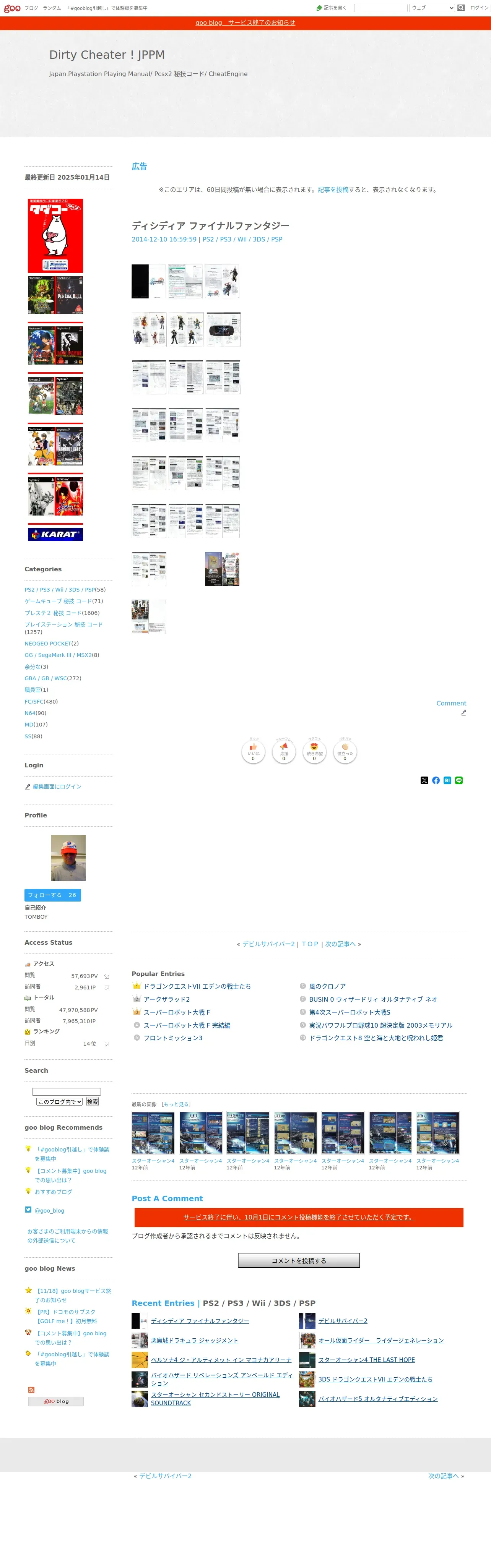Open the T O P link in post navigation
Screen dimensions: 491x1568
click(x=309, y=944)
